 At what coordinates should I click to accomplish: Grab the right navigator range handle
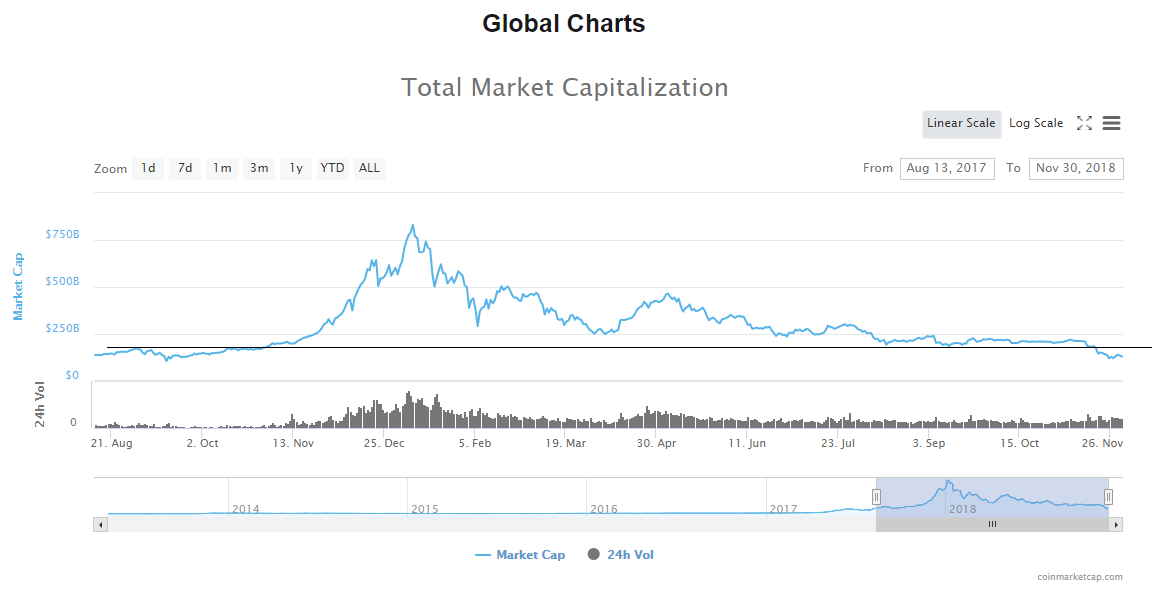[x=1108, y=497]
